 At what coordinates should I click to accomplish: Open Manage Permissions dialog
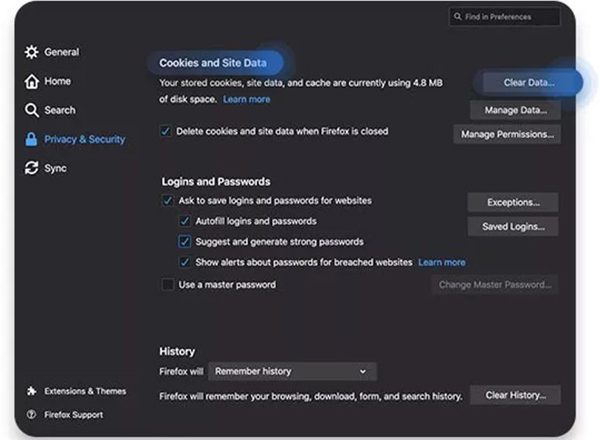507,134
